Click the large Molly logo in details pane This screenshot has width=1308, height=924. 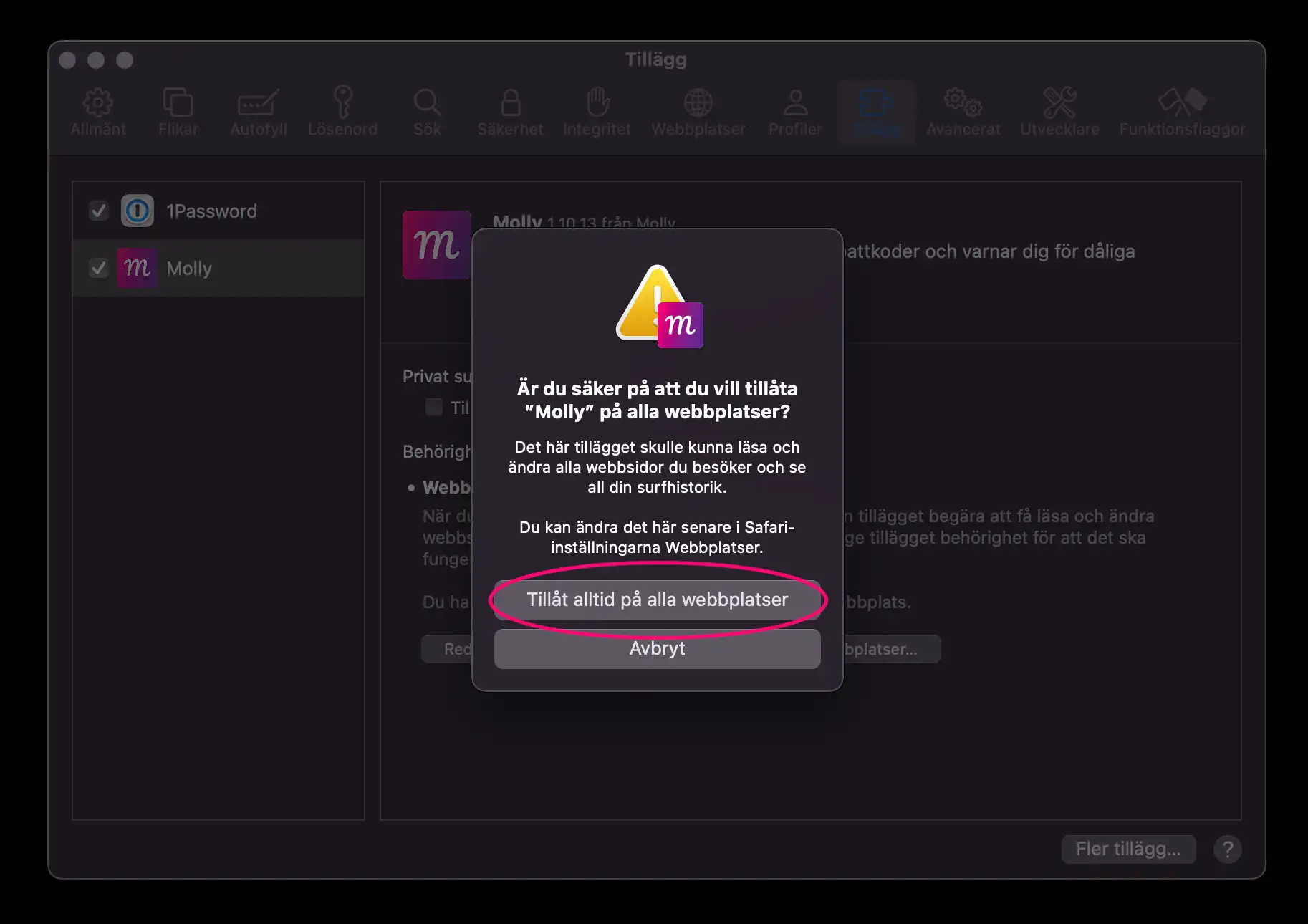click(x=436, y=245)
